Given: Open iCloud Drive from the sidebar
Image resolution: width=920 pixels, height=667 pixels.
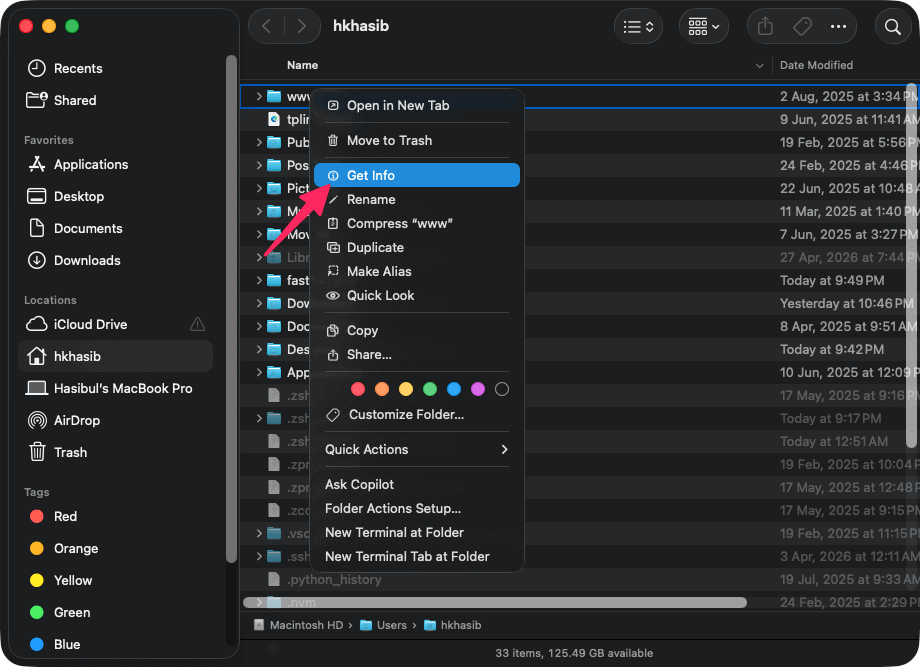Looking at the screenshot, I should 92,324.
